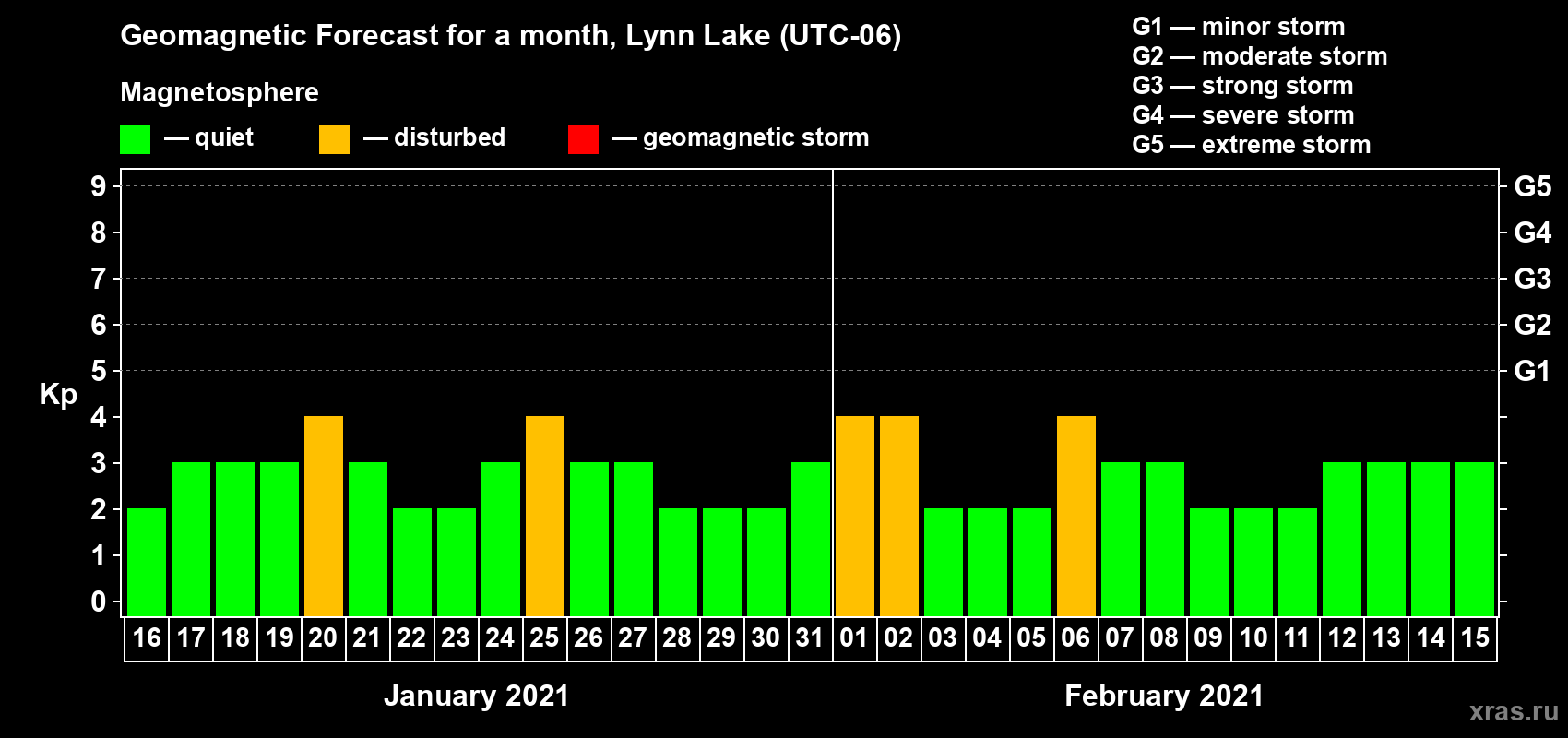Click the Magnetosphere heading
Viewport: 1568px width, 738px height.
220,92
